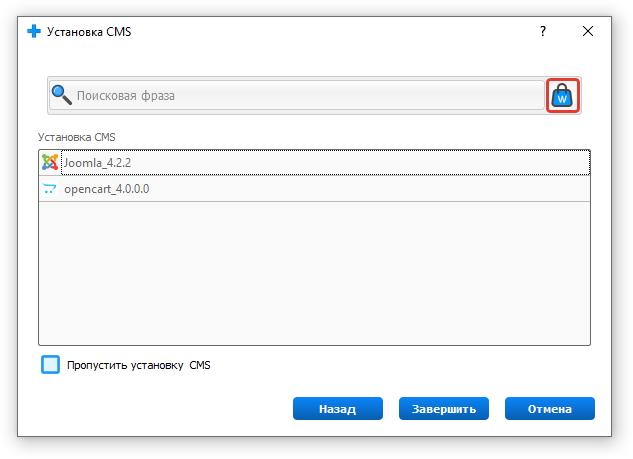Image resolution: width=633 pixels, height=459 pixels.
Task: Click the Установка CMS window title text
Action: 89,31
